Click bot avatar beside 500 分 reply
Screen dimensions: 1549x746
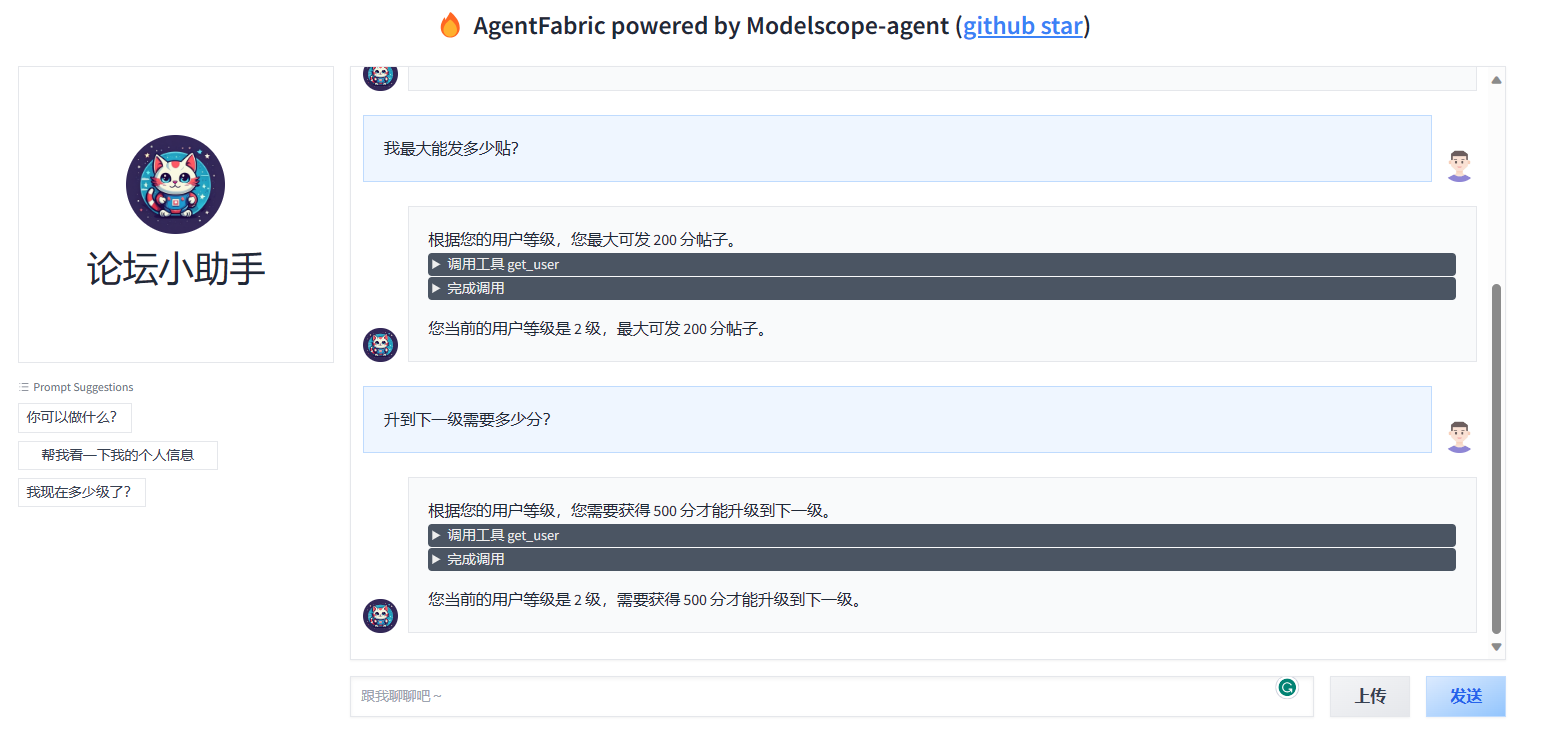[x=380, y=616]
